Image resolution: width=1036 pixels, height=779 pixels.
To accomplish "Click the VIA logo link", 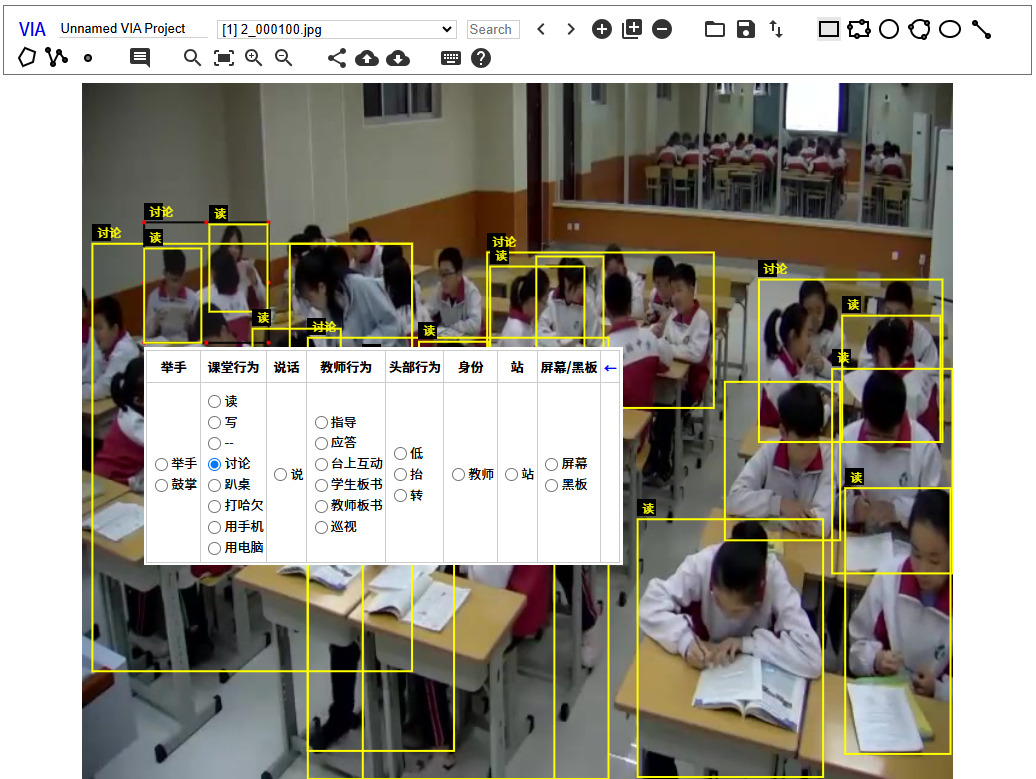I will [32, 29].
